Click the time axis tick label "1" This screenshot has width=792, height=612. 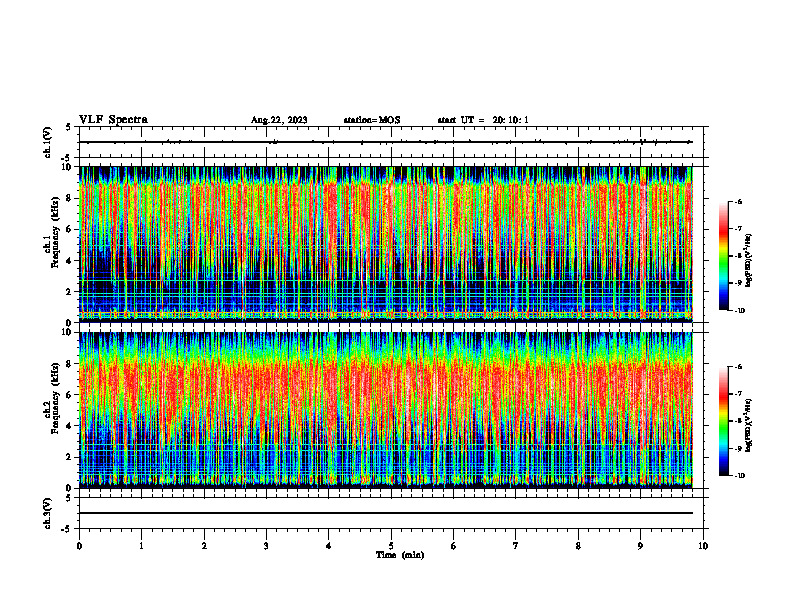pos(142,546)
